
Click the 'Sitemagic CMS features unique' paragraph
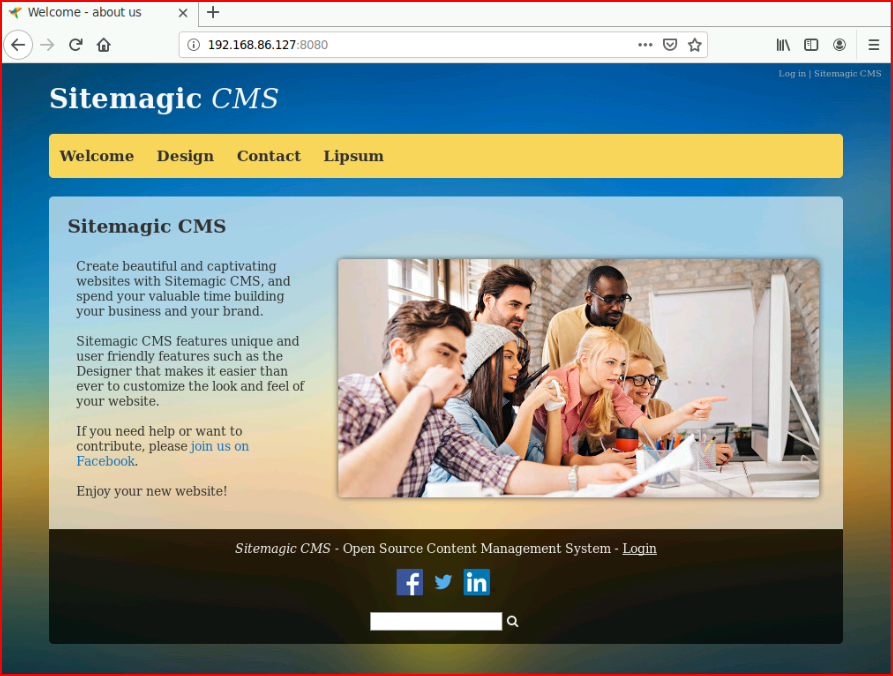point(190,371)
